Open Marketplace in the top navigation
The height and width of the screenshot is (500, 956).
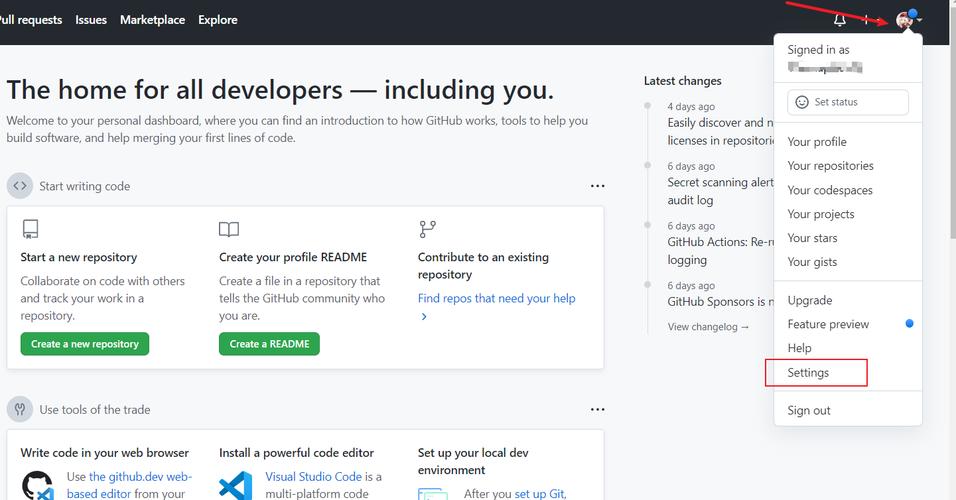tap(152, 20)
